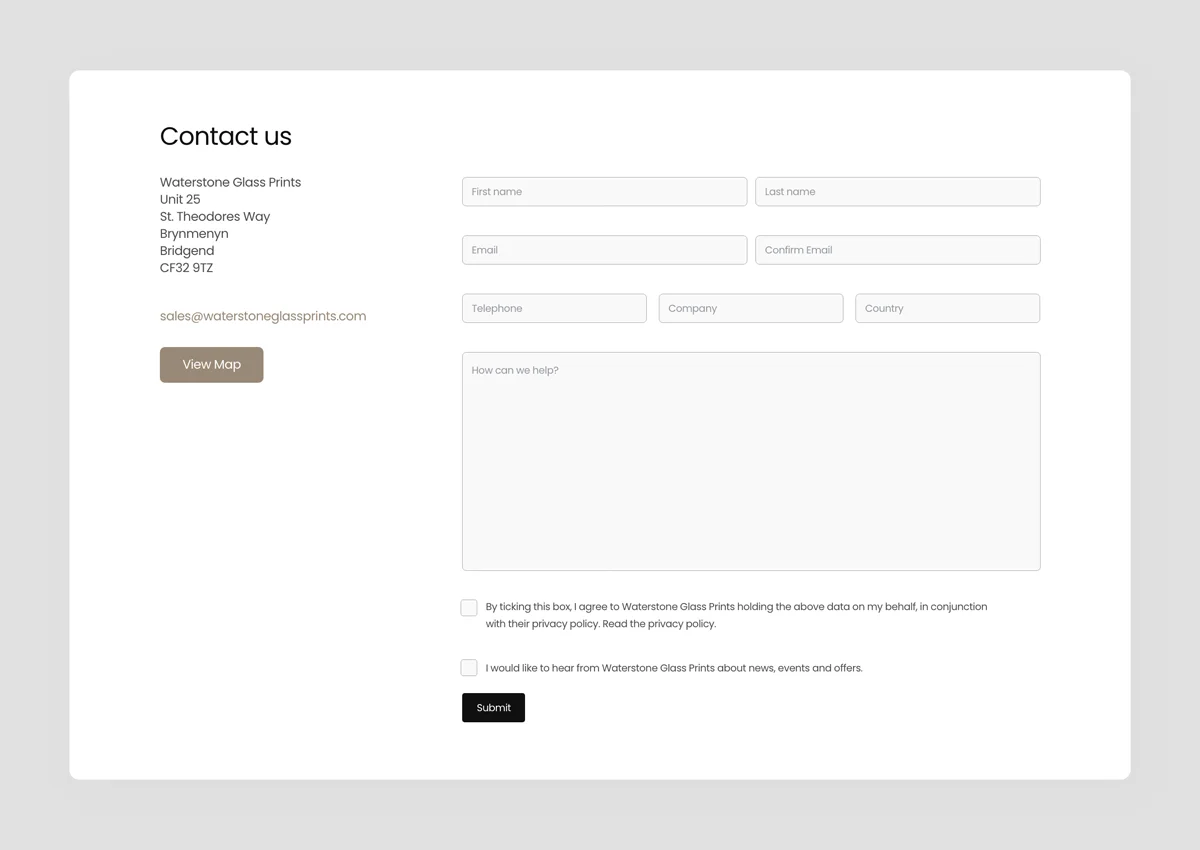
Task: Click the 'How can we help?' message area
Action: tap(750, 461)
